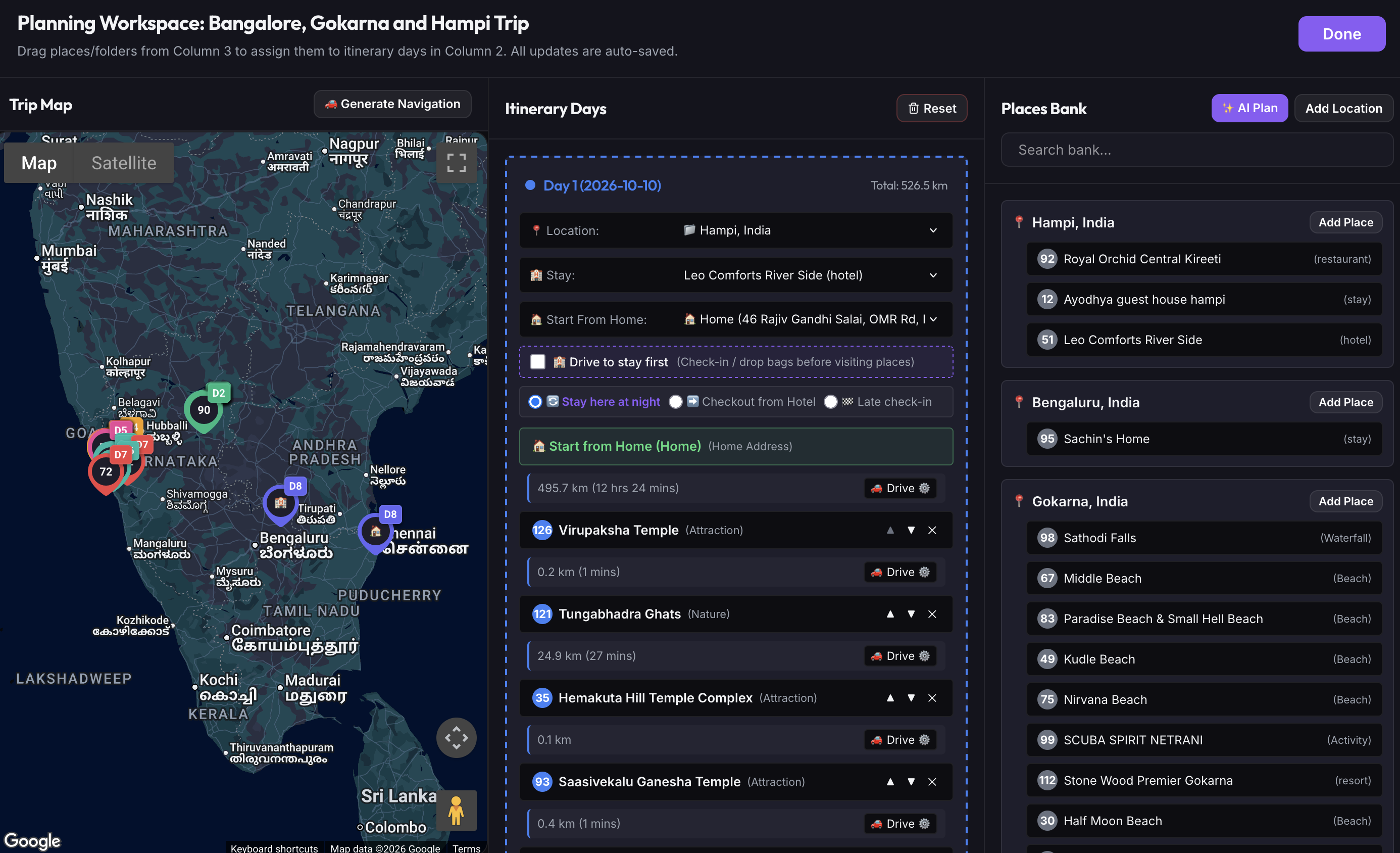Click the Add Location button
1400x853 pixels.
[1343, 108]
